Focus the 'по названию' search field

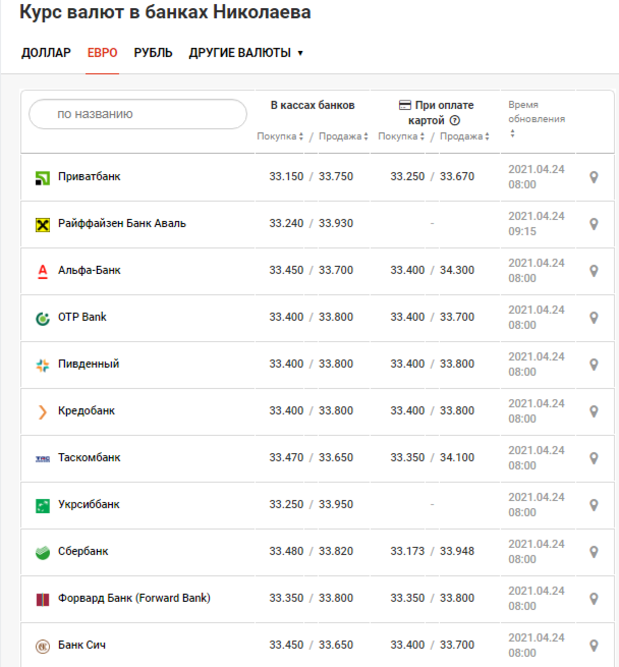[138, 114]
